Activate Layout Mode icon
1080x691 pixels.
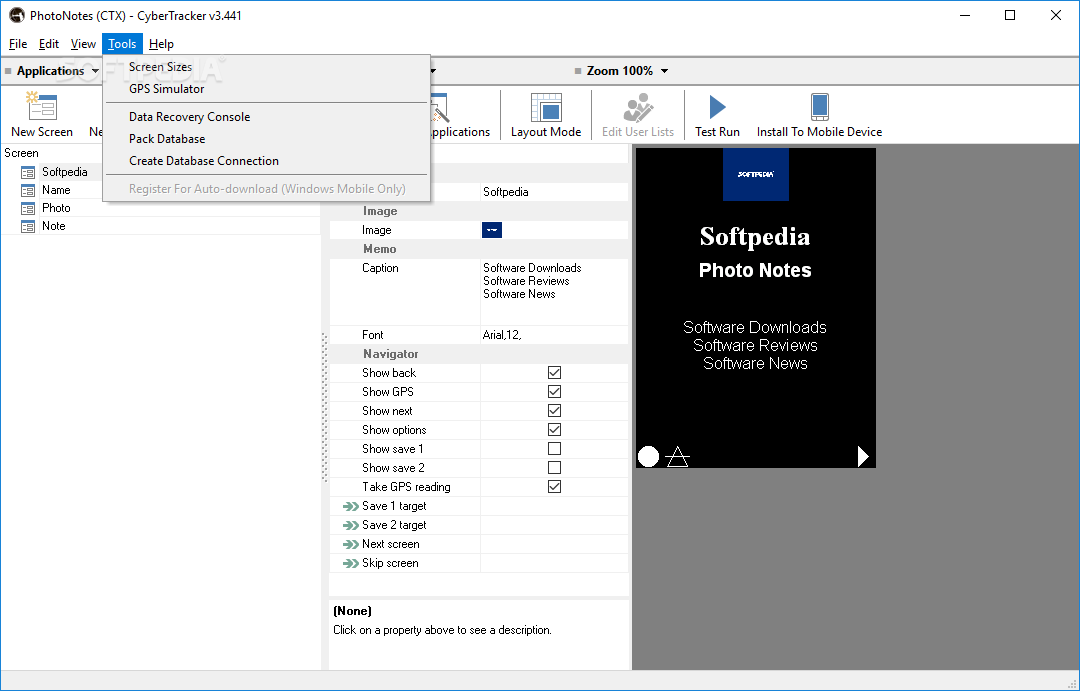546,107
